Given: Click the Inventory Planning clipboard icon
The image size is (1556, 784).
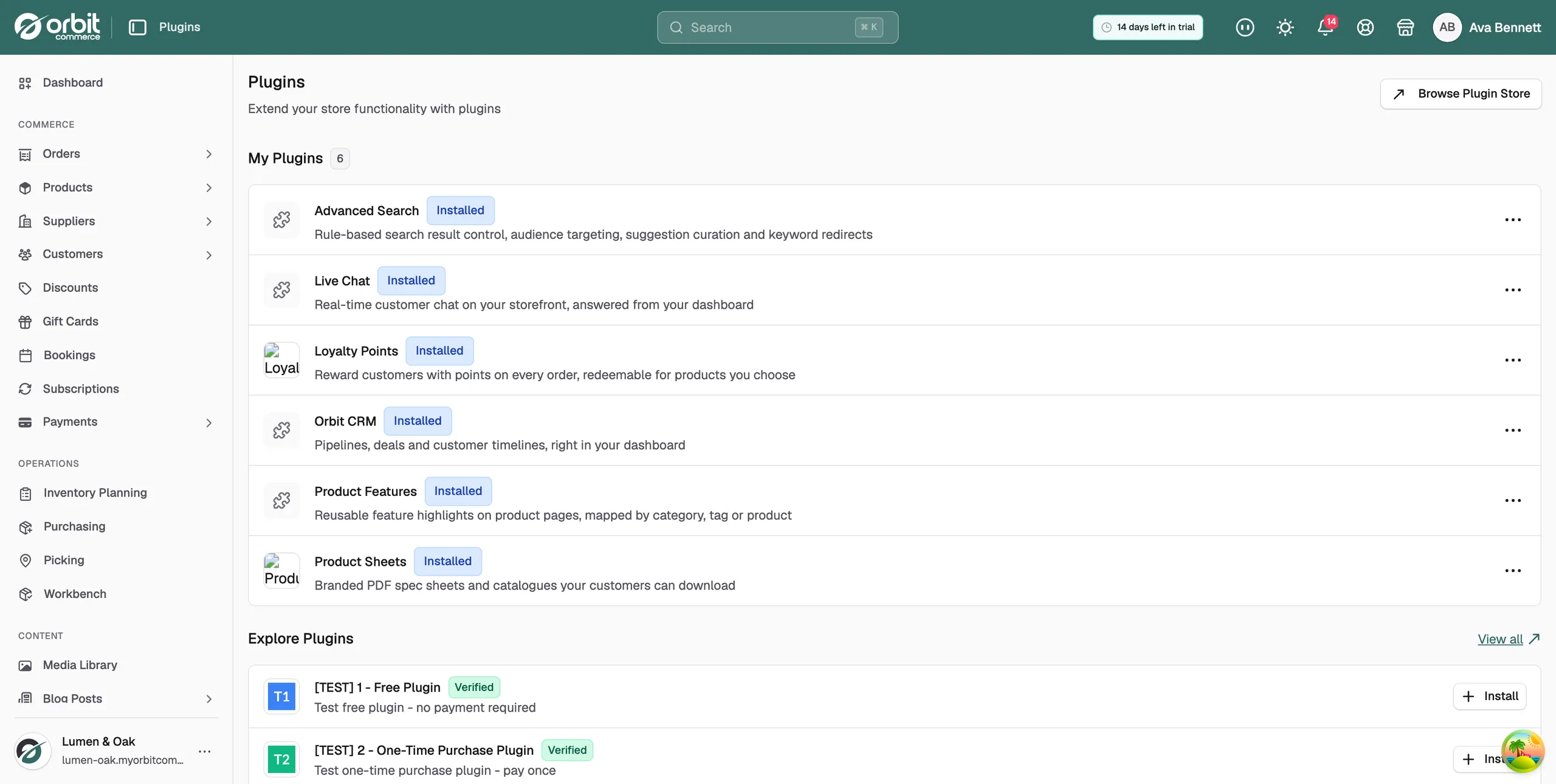Looking at the screenshot, I should tap(25, 493).
